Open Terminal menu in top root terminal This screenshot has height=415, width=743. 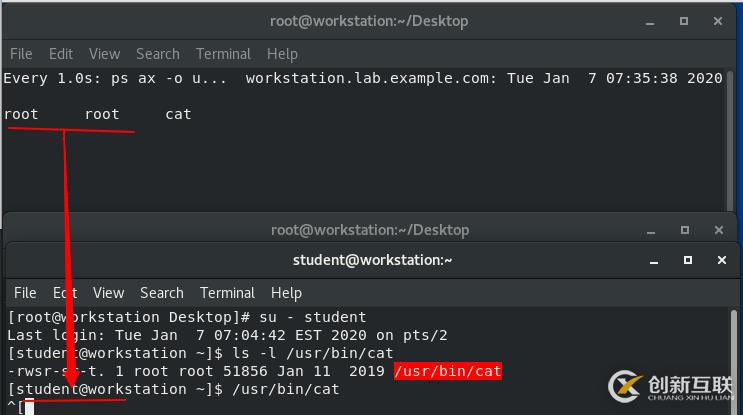point(223,54)
